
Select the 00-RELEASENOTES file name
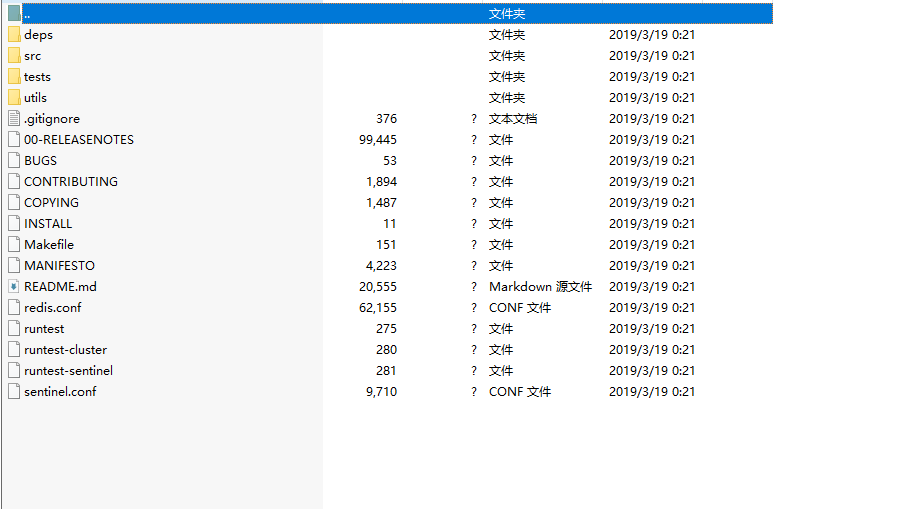click(x=79, y=140)
